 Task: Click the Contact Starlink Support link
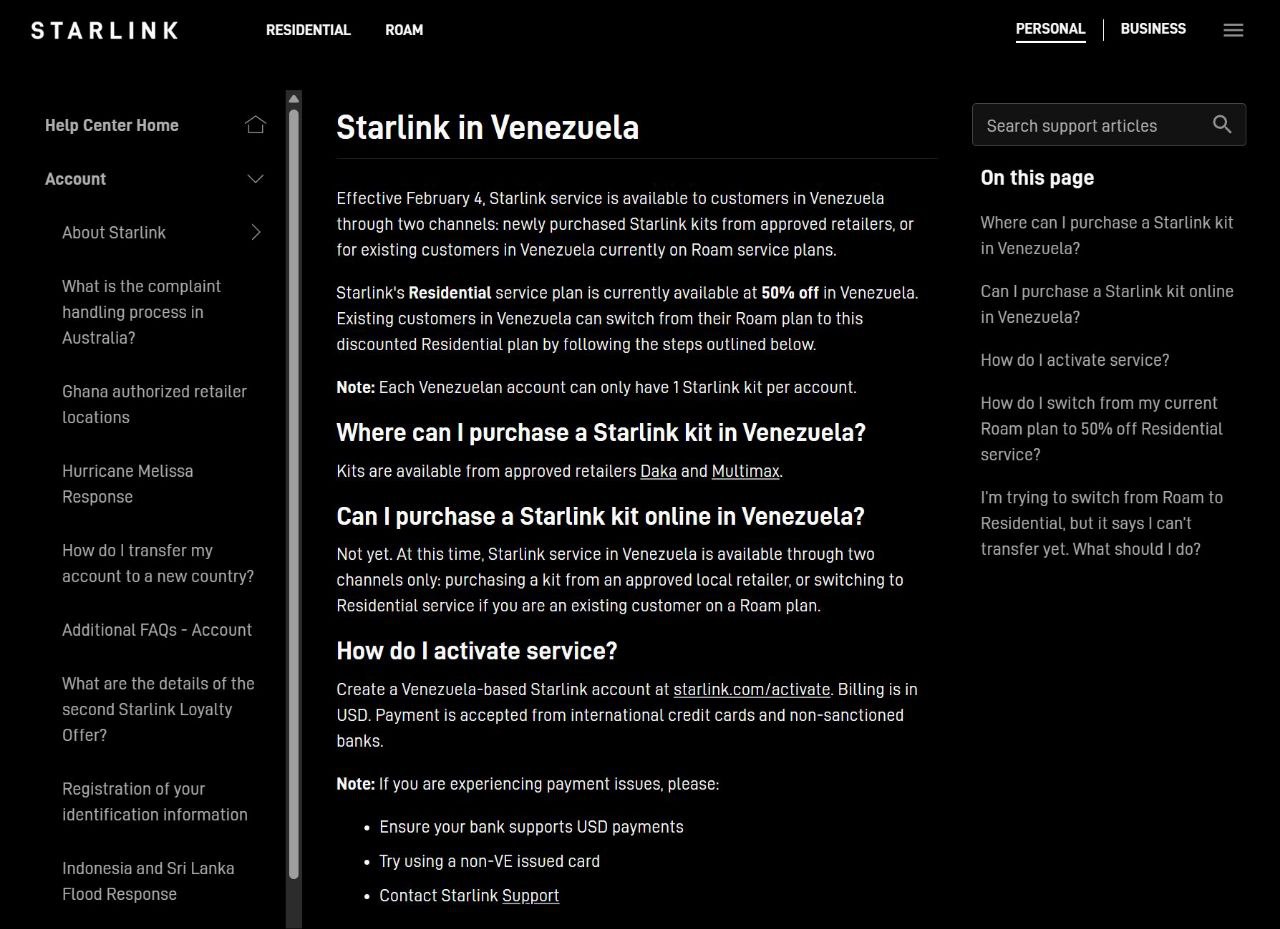[530, 895]
